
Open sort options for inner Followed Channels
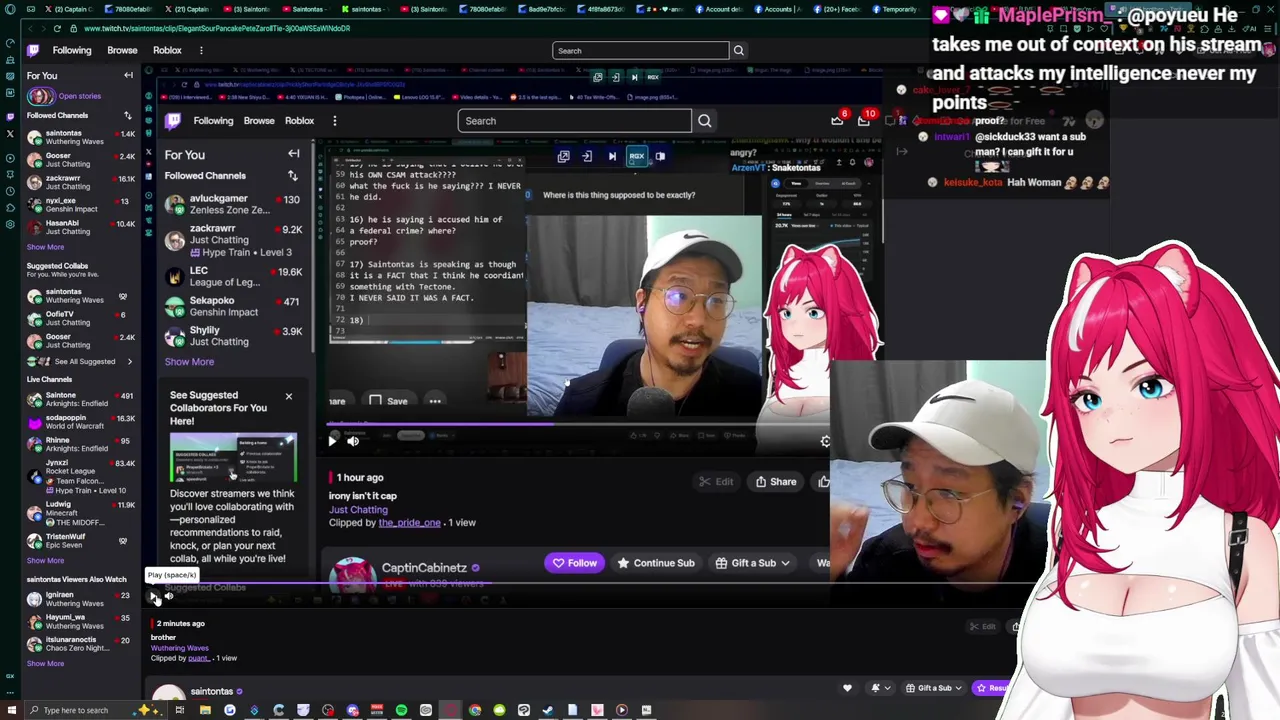point(293,176)
